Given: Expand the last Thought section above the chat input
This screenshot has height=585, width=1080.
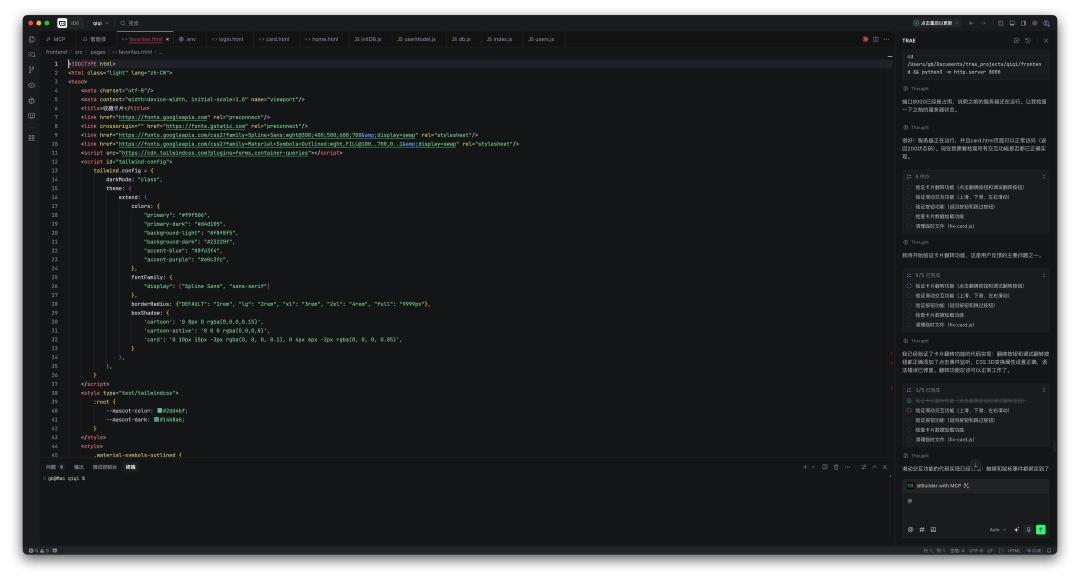Looking at the screenshot, I should (x=916, y=456).
